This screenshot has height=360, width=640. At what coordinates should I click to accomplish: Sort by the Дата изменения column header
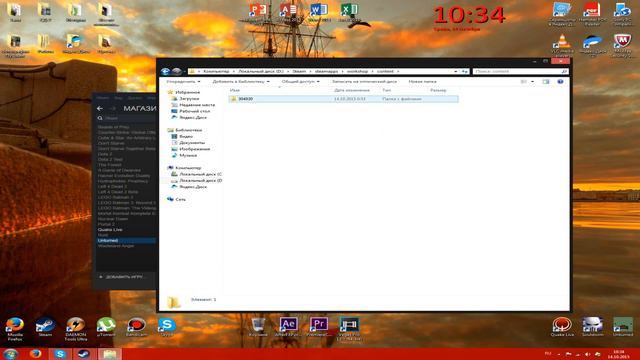tap(351, 90)
